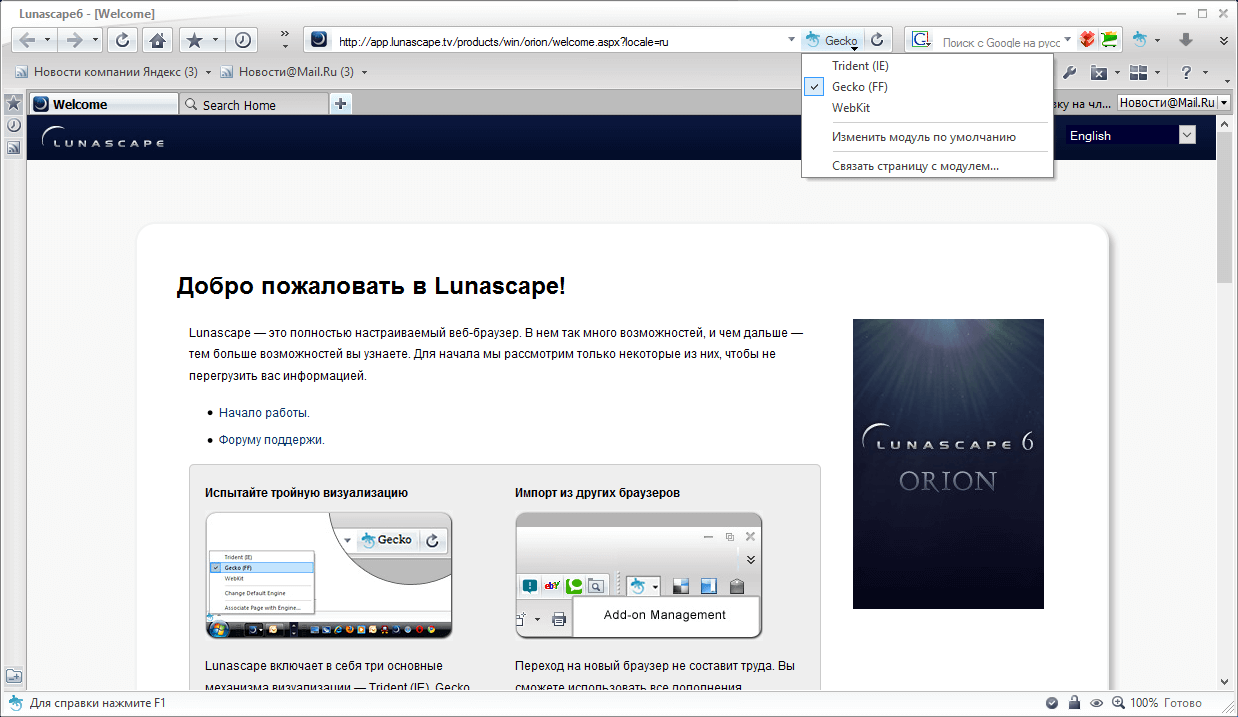Click the refresh icon next to Gecko engine
Viewport: 1238px width, 717px height.
[x=877, y=40]
